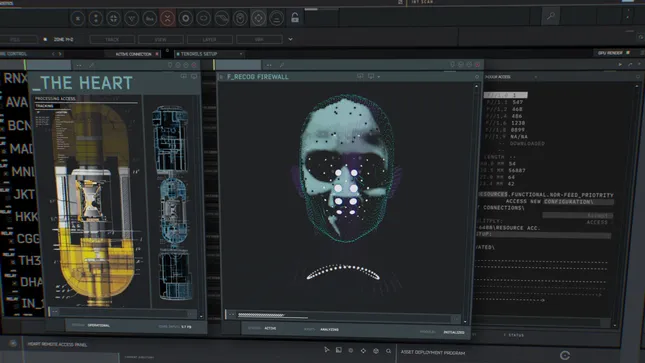Toggle the GPU RENDER switch

click(x=628, y=53)
